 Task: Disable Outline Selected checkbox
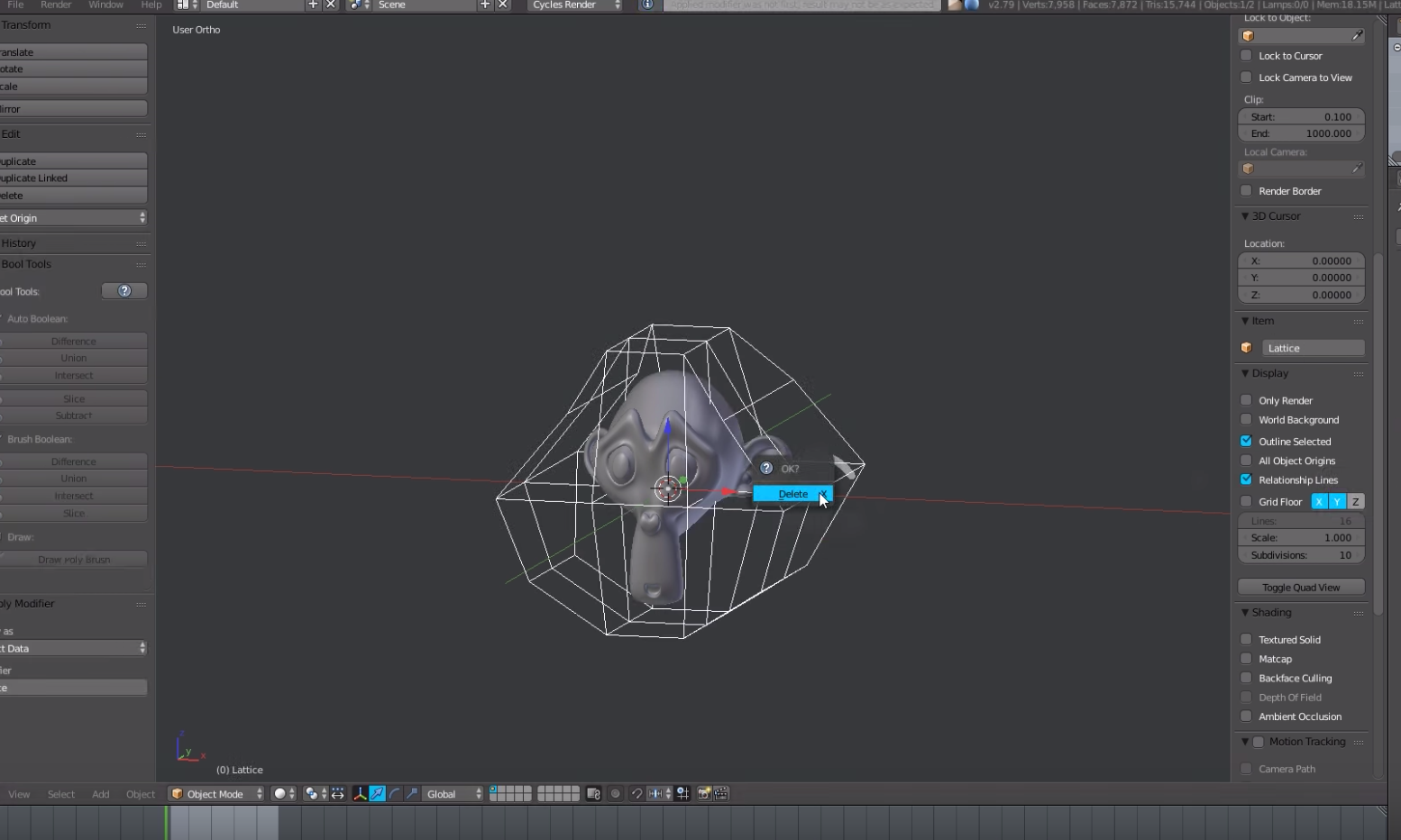point(1246,442)
